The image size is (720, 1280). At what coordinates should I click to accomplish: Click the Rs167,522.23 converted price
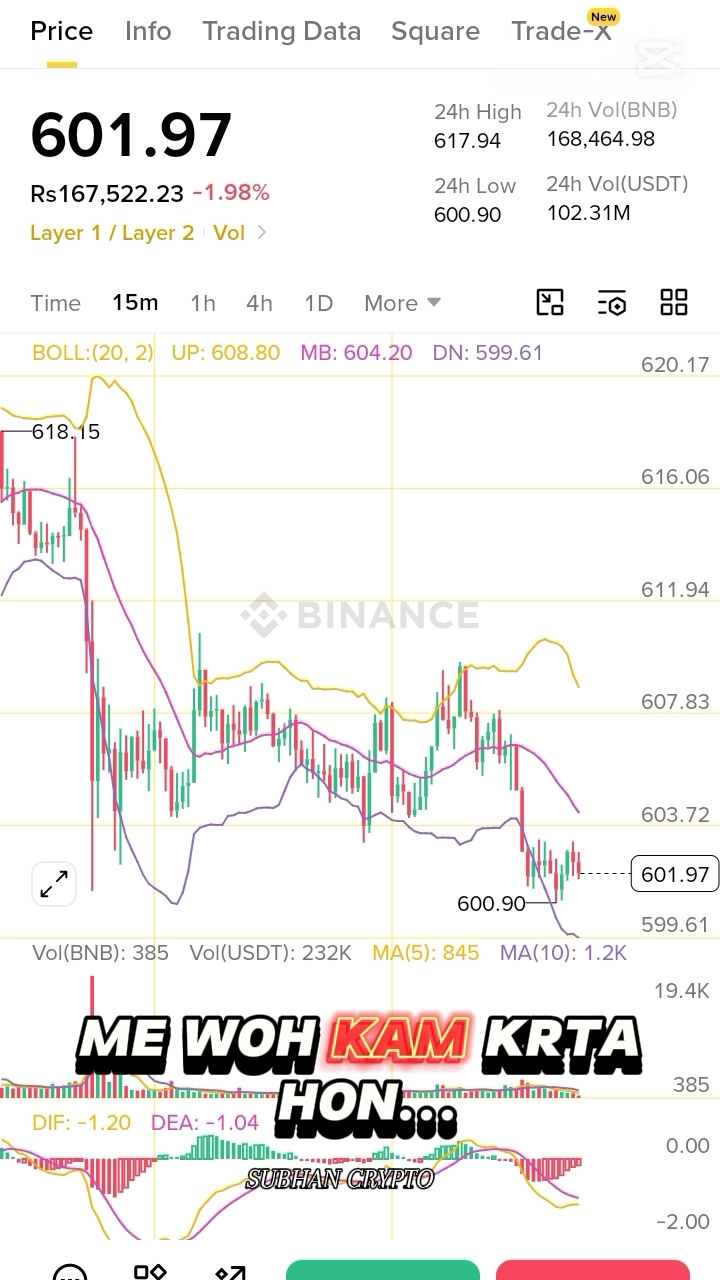point(107,193)
